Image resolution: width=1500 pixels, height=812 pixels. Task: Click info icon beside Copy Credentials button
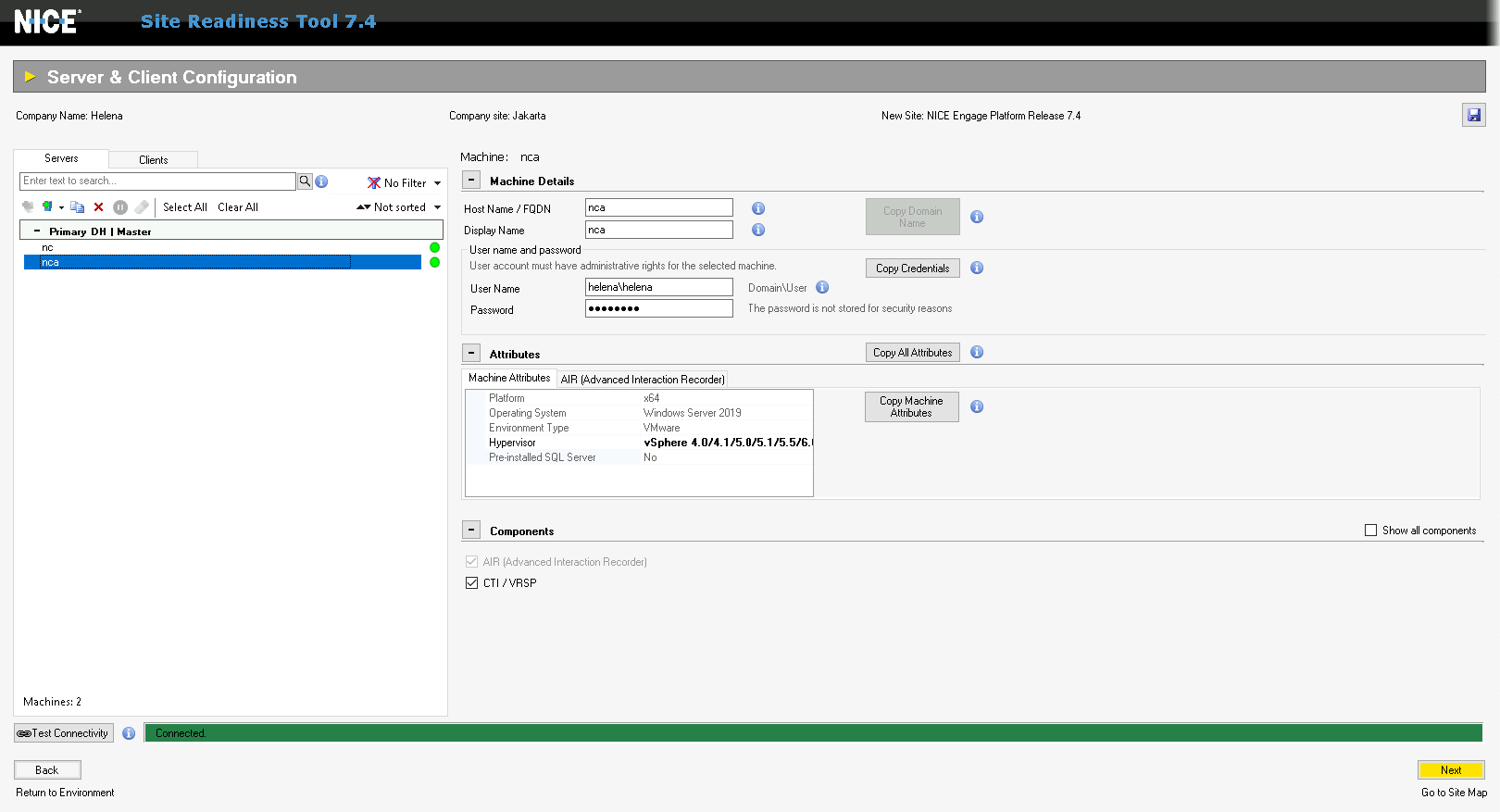[976, 269]
